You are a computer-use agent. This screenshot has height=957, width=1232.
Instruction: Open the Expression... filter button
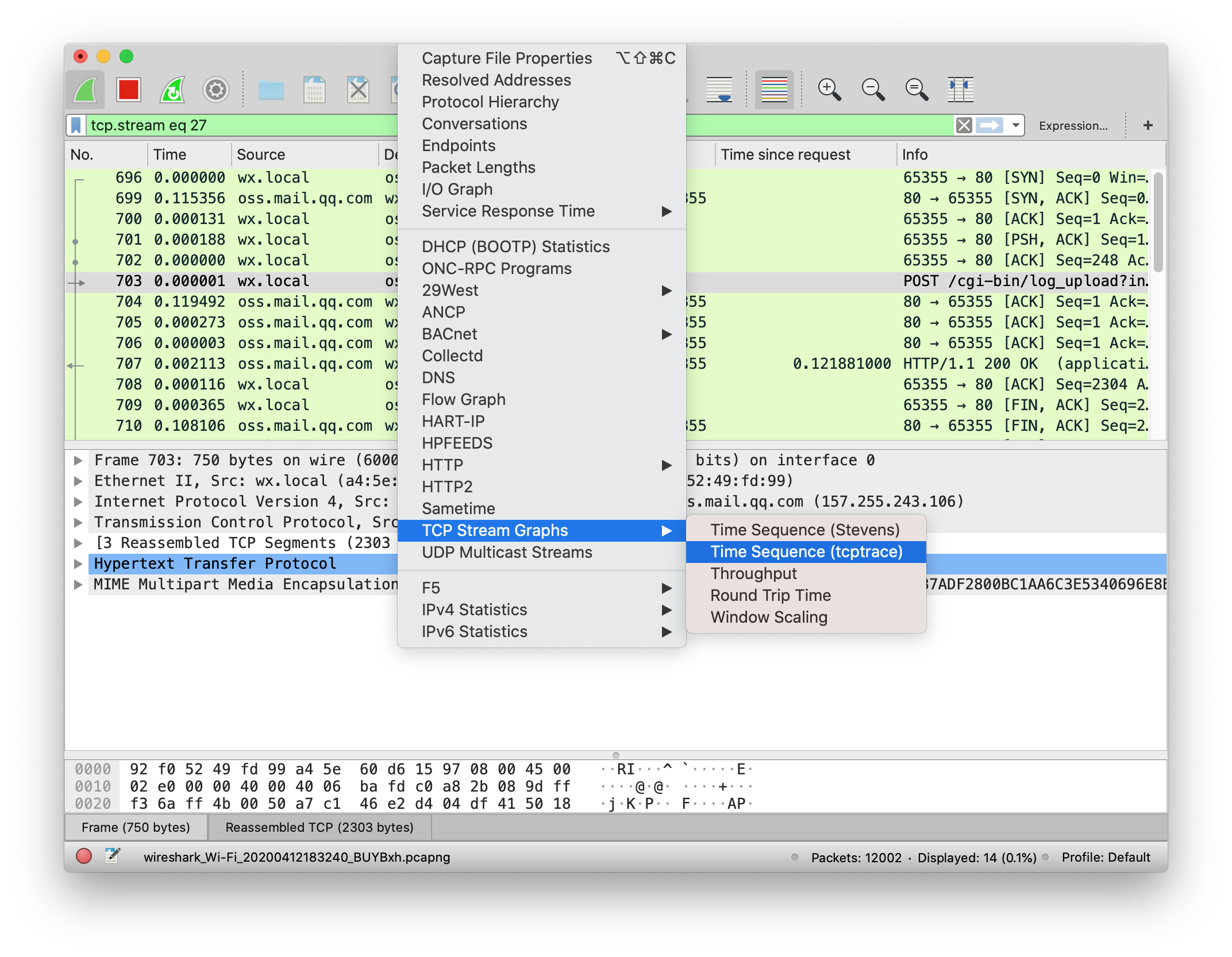click(x=1073, y=126)
